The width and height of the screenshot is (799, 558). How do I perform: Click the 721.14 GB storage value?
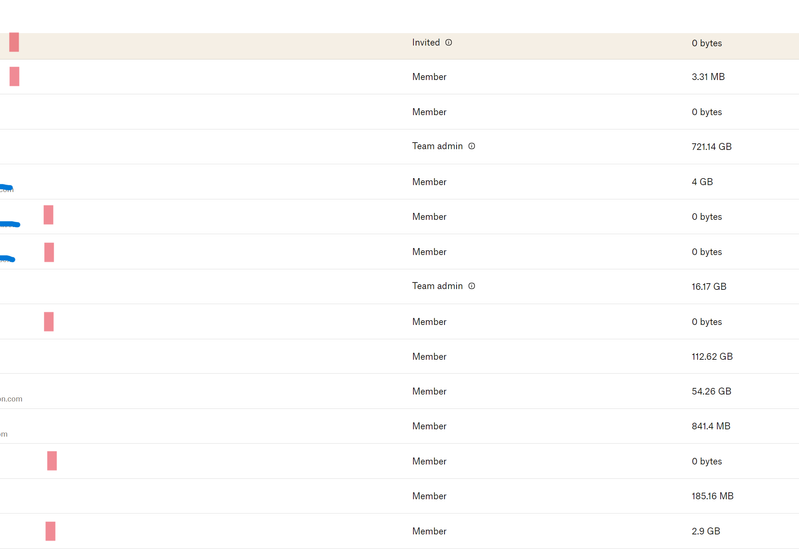coord(711,147)
